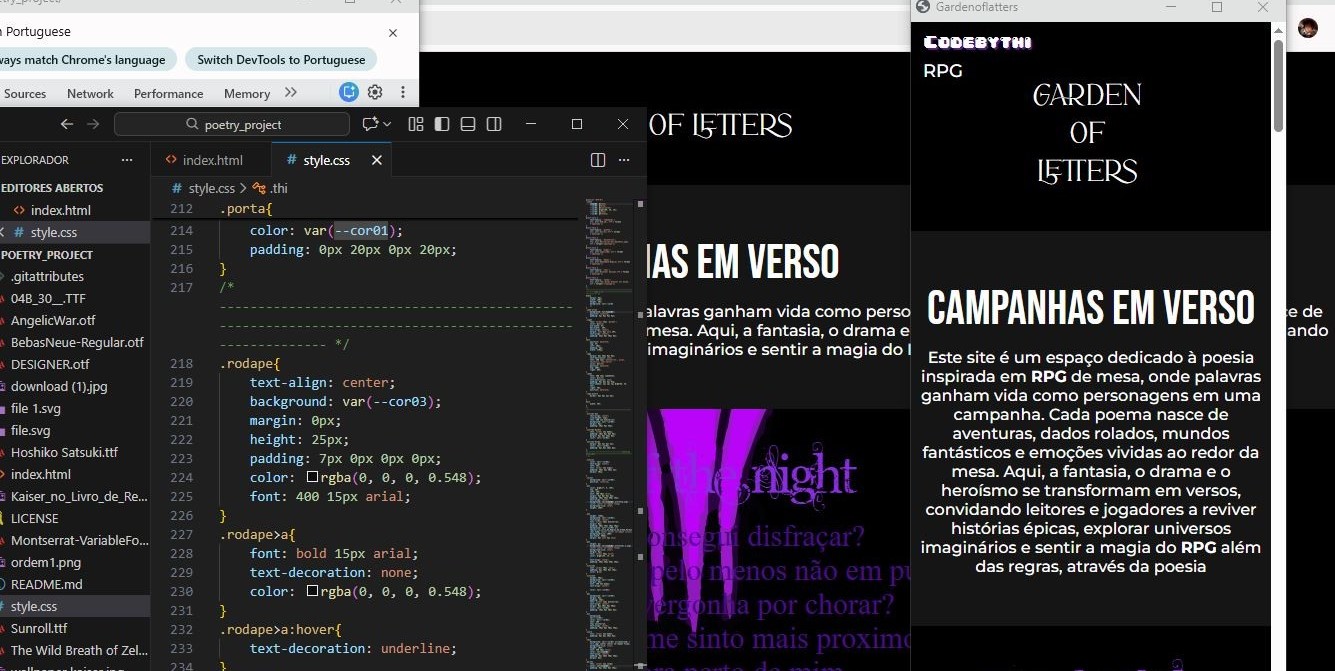Toggle the bottom panel visibility icon

coord(467,124)
